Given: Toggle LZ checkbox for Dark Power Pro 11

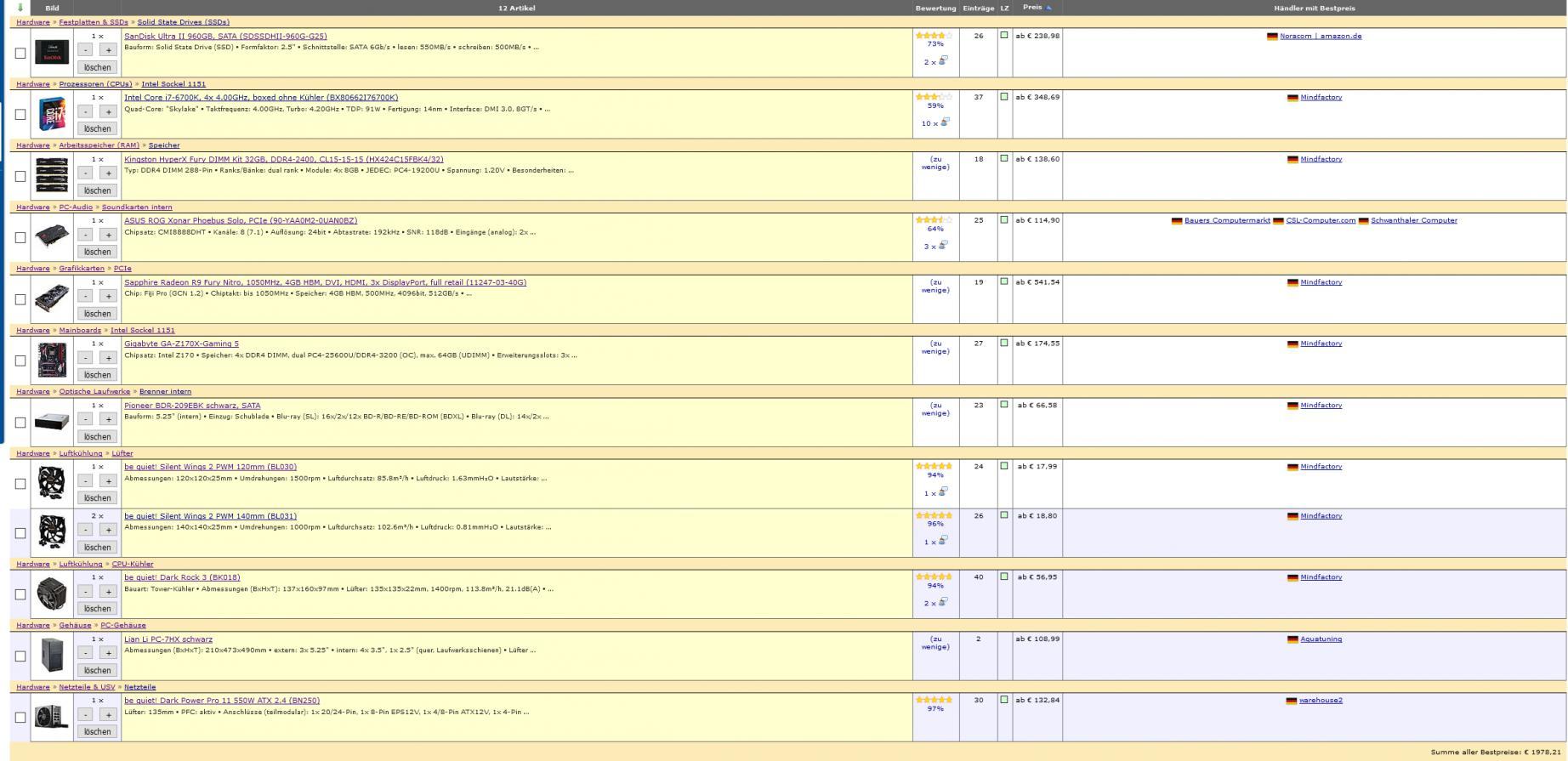Looking at the screenshot, I should point(1004,700).
